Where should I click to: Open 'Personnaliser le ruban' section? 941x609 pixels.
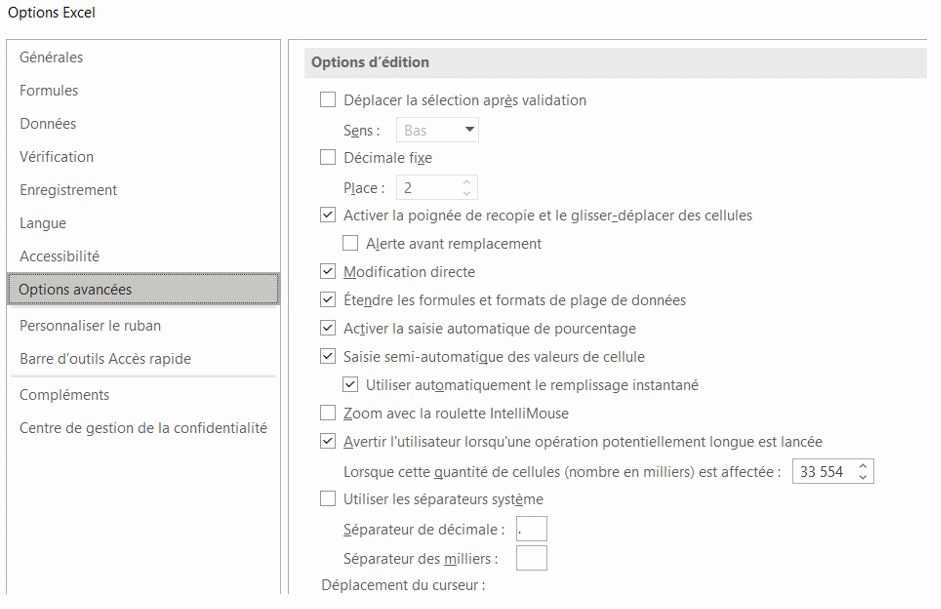(90, 325)
